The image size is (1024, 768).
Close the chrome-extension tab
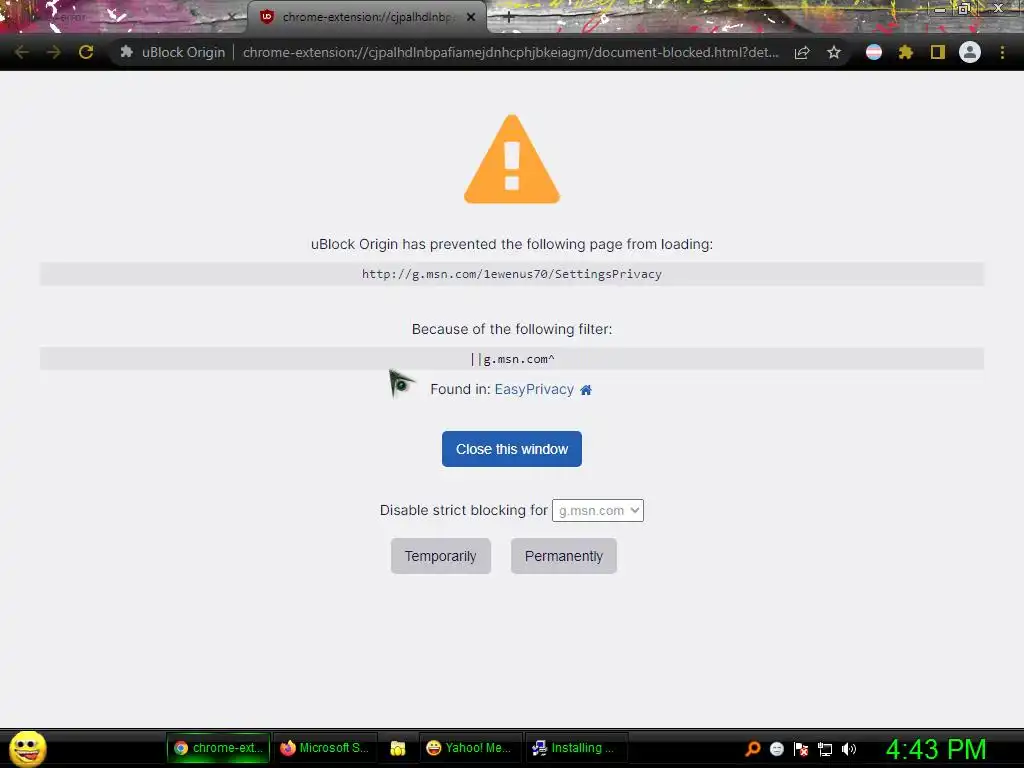click(471, 17)
